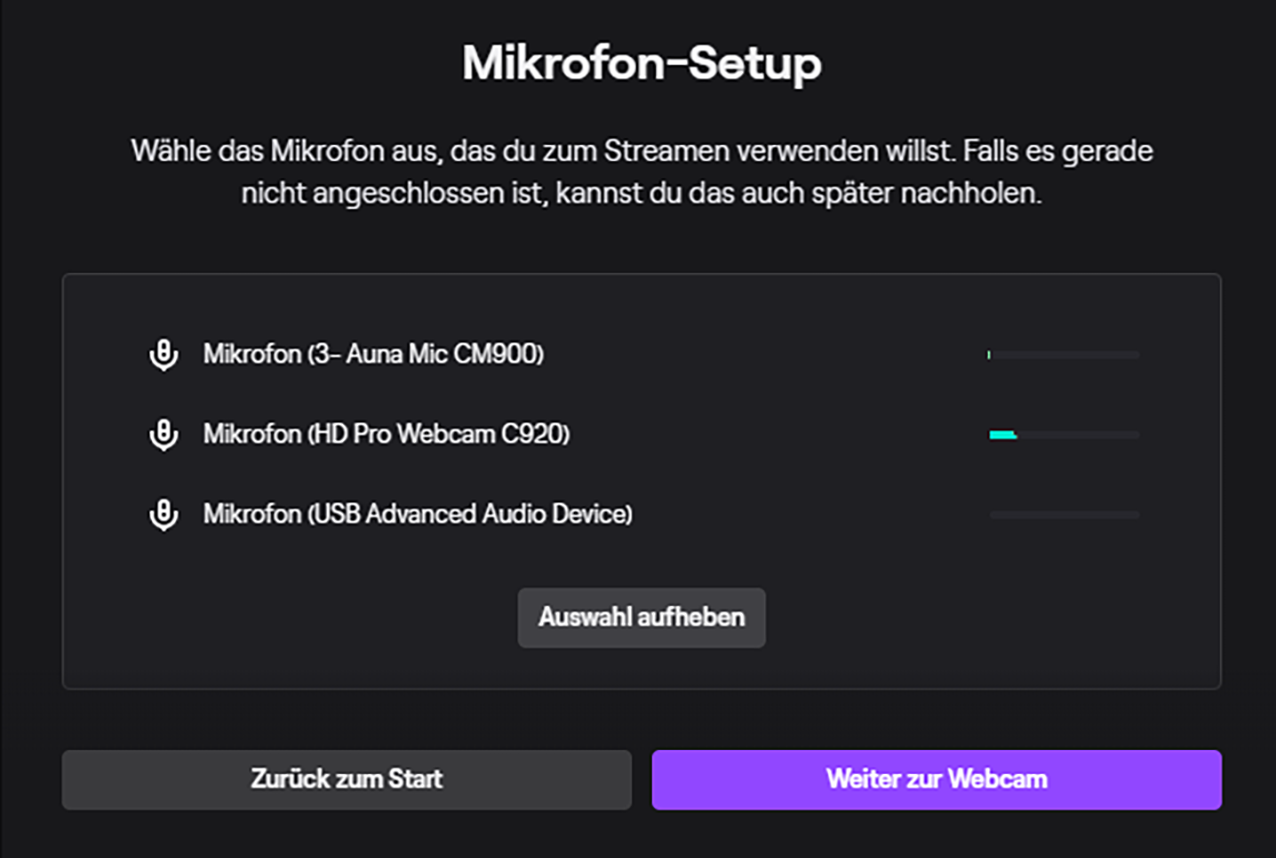1276x858 pixels.
Task: Pick Mikrofon (USB Advanced Audio Device) entry
Action: pos(417,515)
